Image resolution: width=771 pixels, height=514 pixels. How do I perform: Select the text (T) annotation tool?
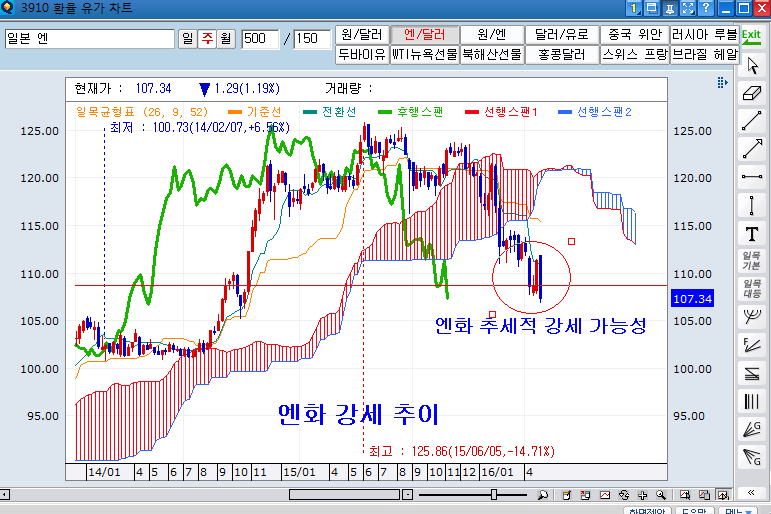point(752,234)
